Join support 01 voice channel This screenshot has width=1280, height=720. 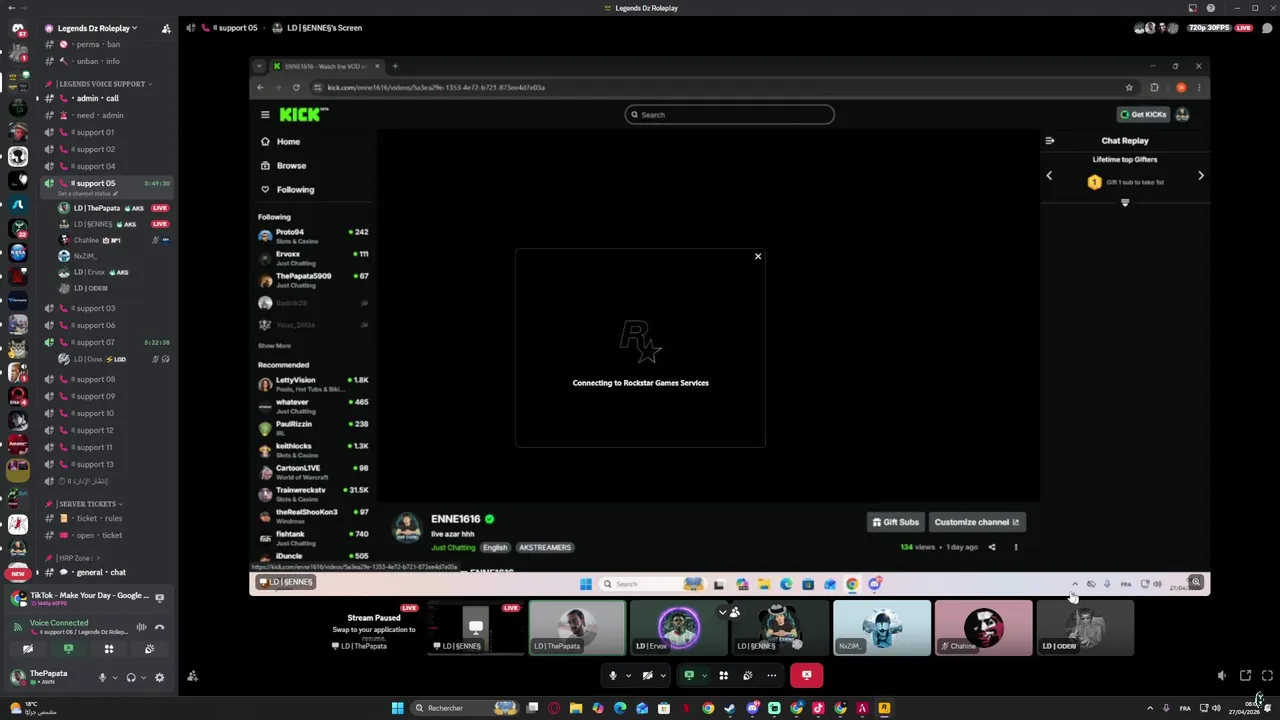[95, 132]
